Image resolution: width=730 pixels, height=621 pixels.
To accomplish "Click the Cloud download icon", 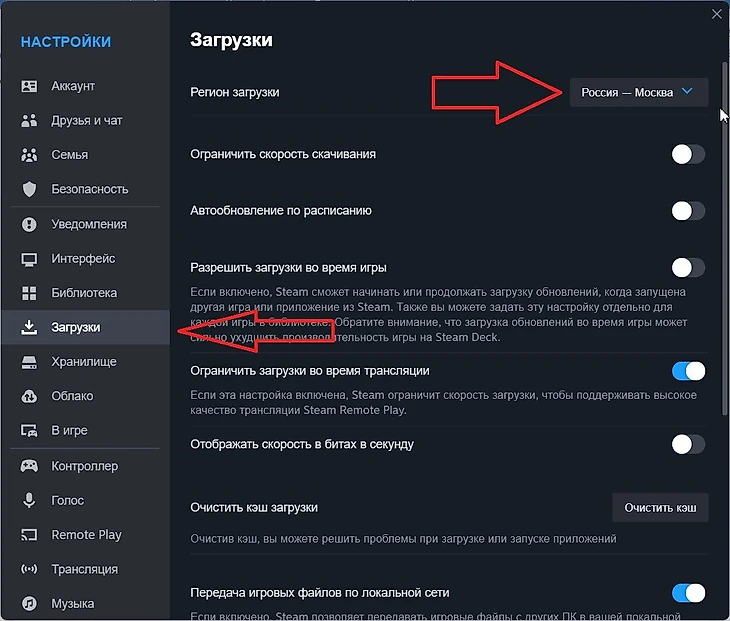I will click(30, 396).
